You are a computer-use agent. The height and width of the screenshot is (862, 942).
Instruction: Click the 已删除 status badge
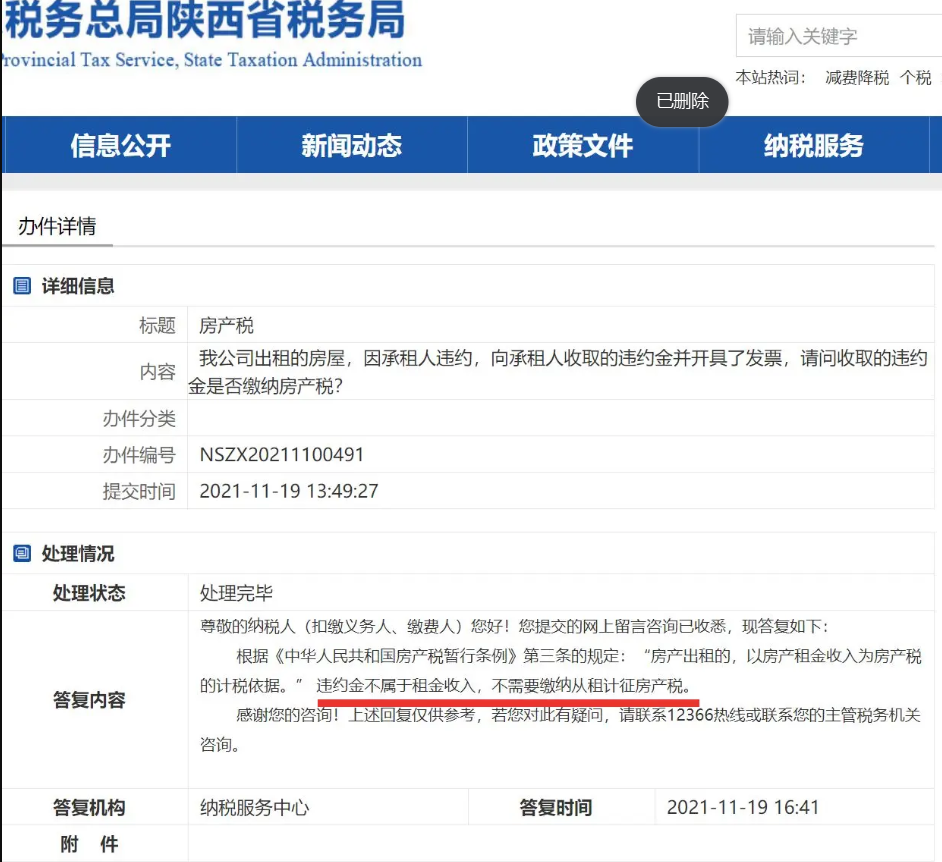coord(682,102)
